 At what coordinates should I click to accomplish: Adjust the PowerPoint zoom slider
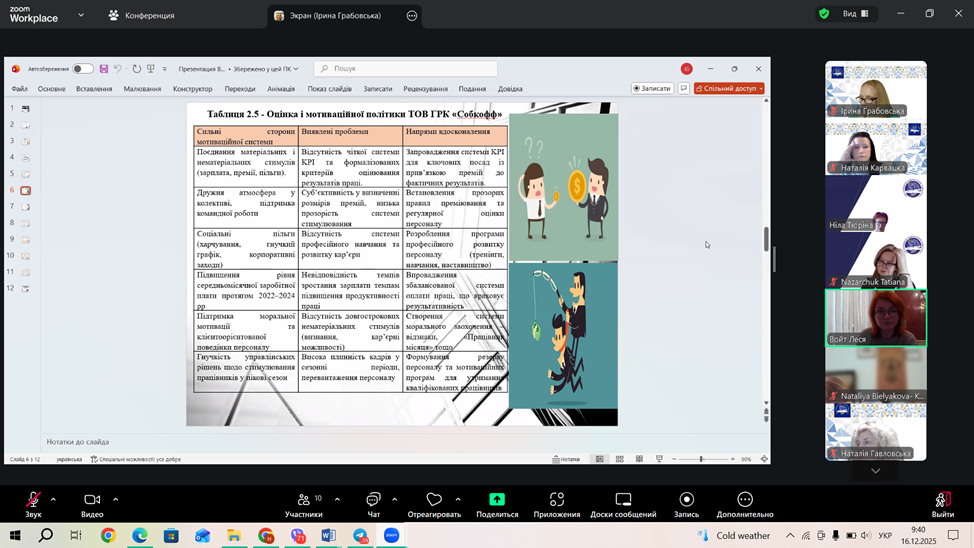point(700,459)
